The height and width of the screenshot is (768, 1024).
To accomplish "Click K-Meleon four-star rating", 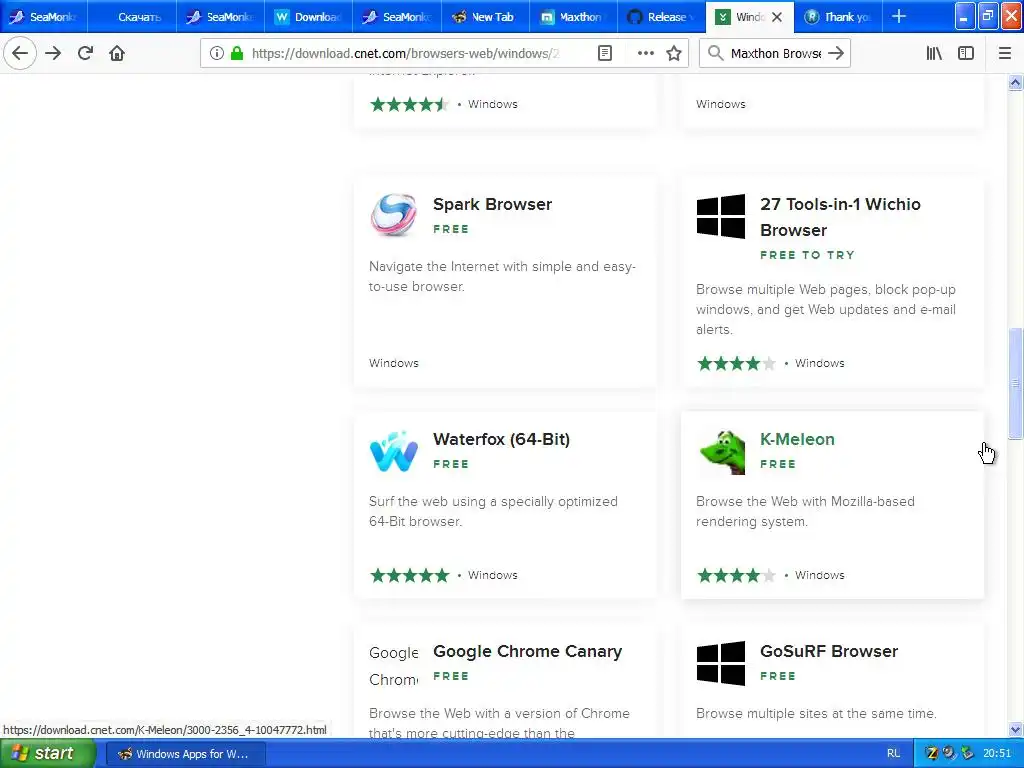I will point(737,575).
